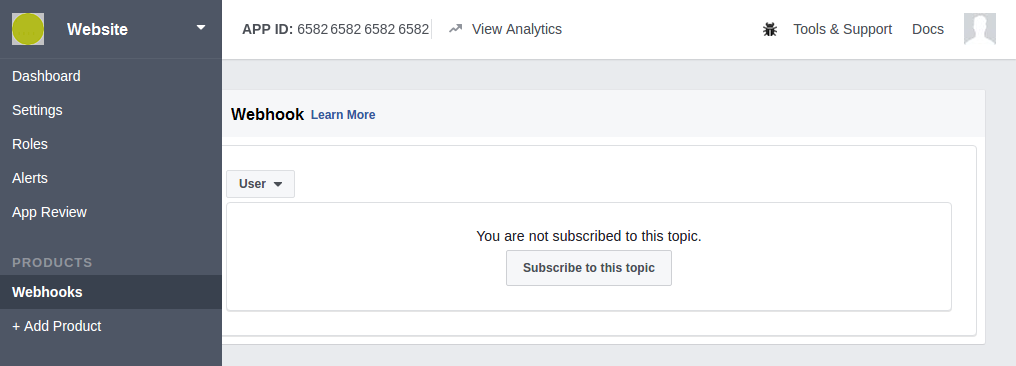Expand the Website app switcher arrow

click(201, 28)
